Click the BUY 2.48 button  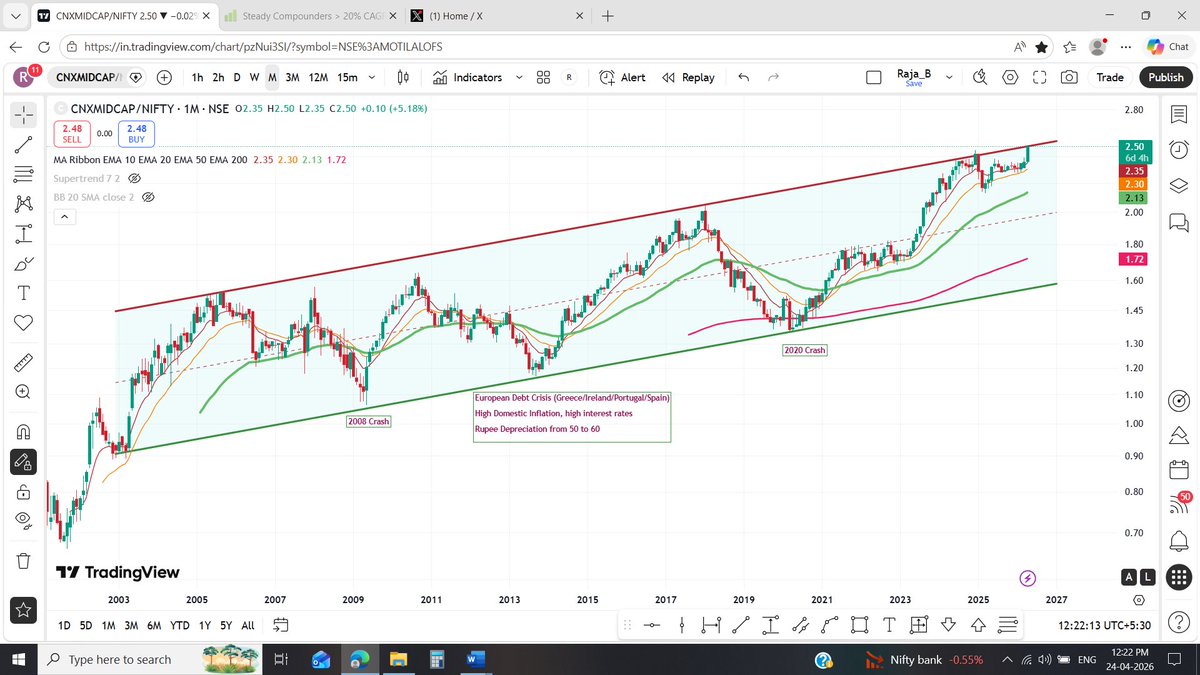coord(136,133)
